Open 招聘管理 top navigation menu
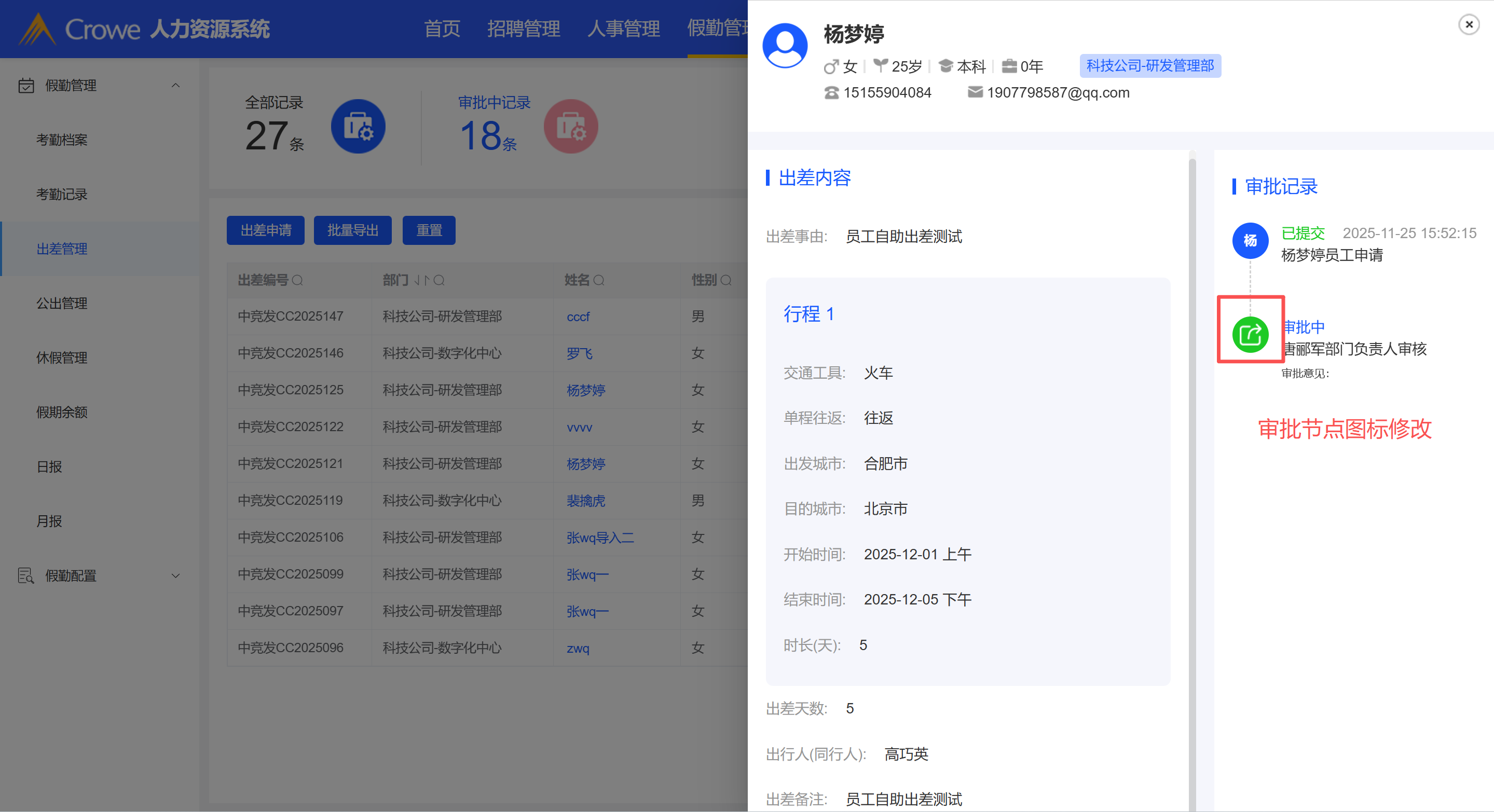This screenshot has width=1494, height=812. pos(523,29)
